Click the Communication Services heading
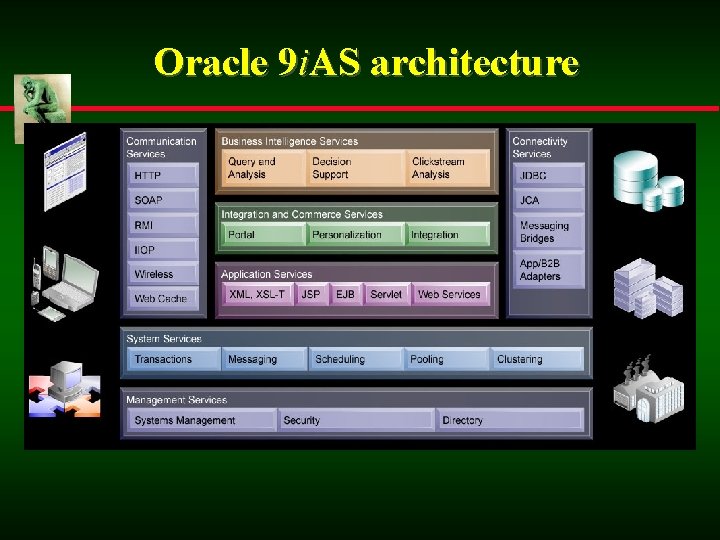The width and height of the screenshot is (720, 540). click(x=161, y=147)
